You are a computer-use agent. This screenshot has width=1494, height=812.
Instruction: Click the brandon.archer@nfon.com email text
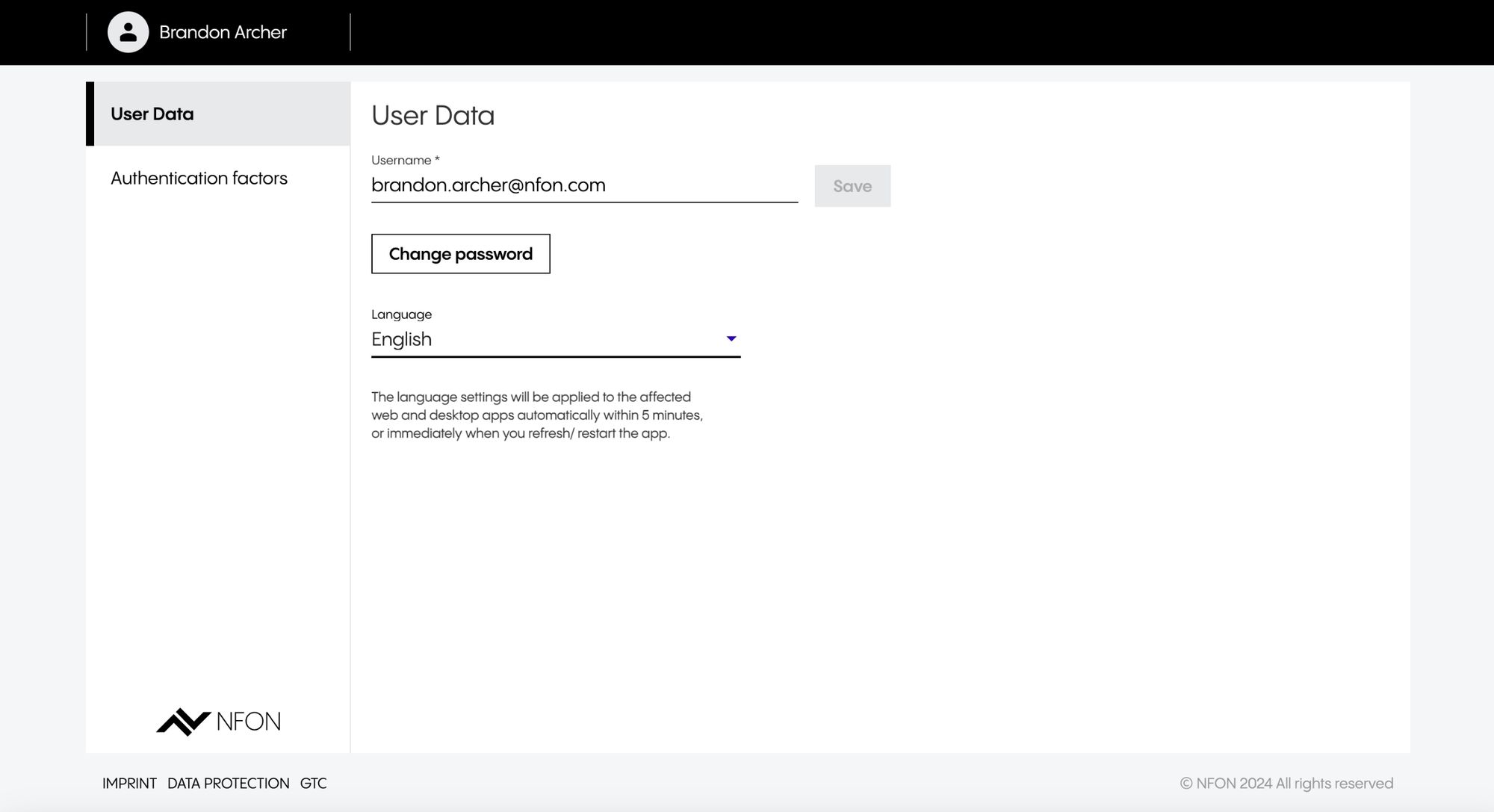(488, 185)
